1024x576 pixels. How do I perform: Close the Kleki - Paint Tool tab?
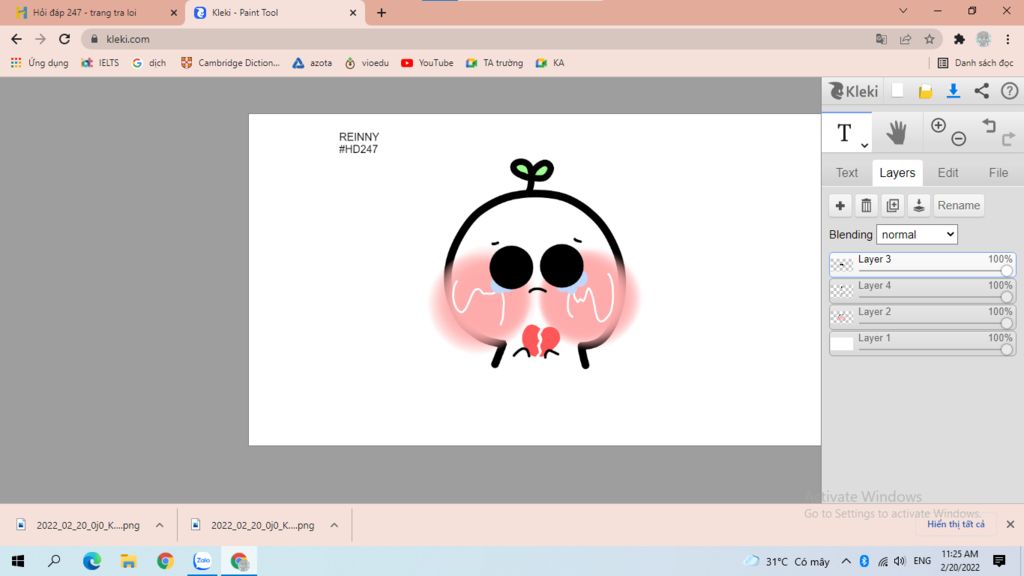click(353, 12)
